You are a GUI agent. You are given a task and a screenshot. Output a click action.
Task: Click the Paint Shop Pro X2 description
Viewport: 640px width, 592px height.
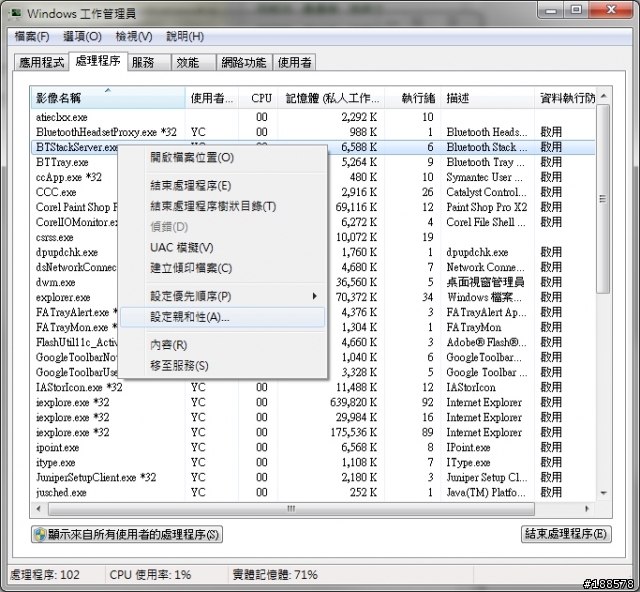coord(487,207)
